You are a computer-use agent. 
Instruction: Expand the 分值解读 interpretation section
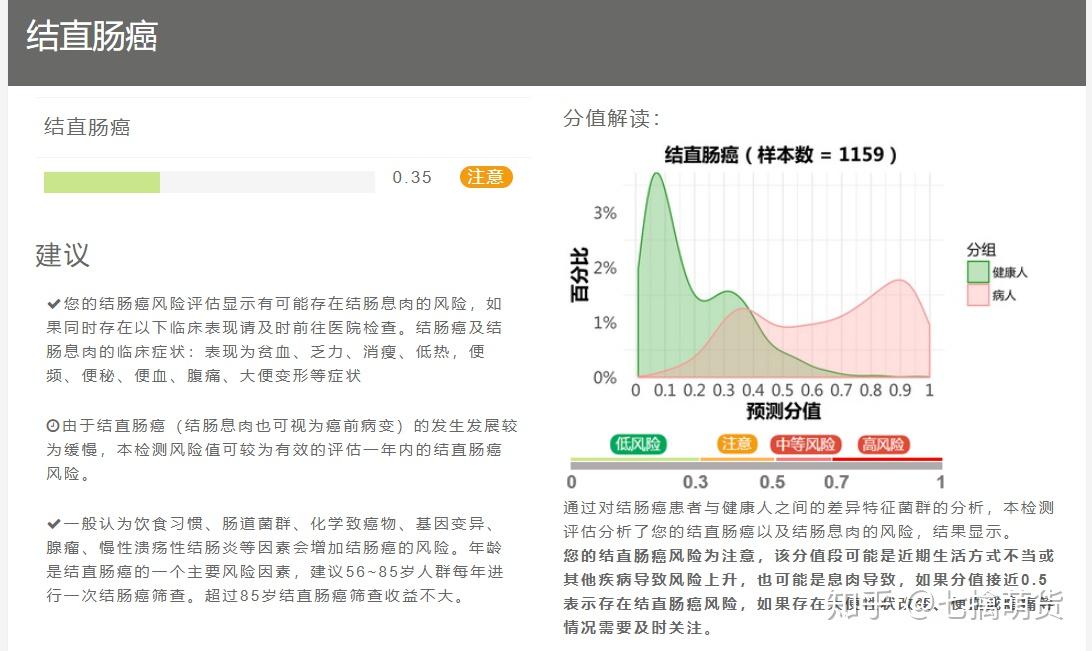[610, 118]
